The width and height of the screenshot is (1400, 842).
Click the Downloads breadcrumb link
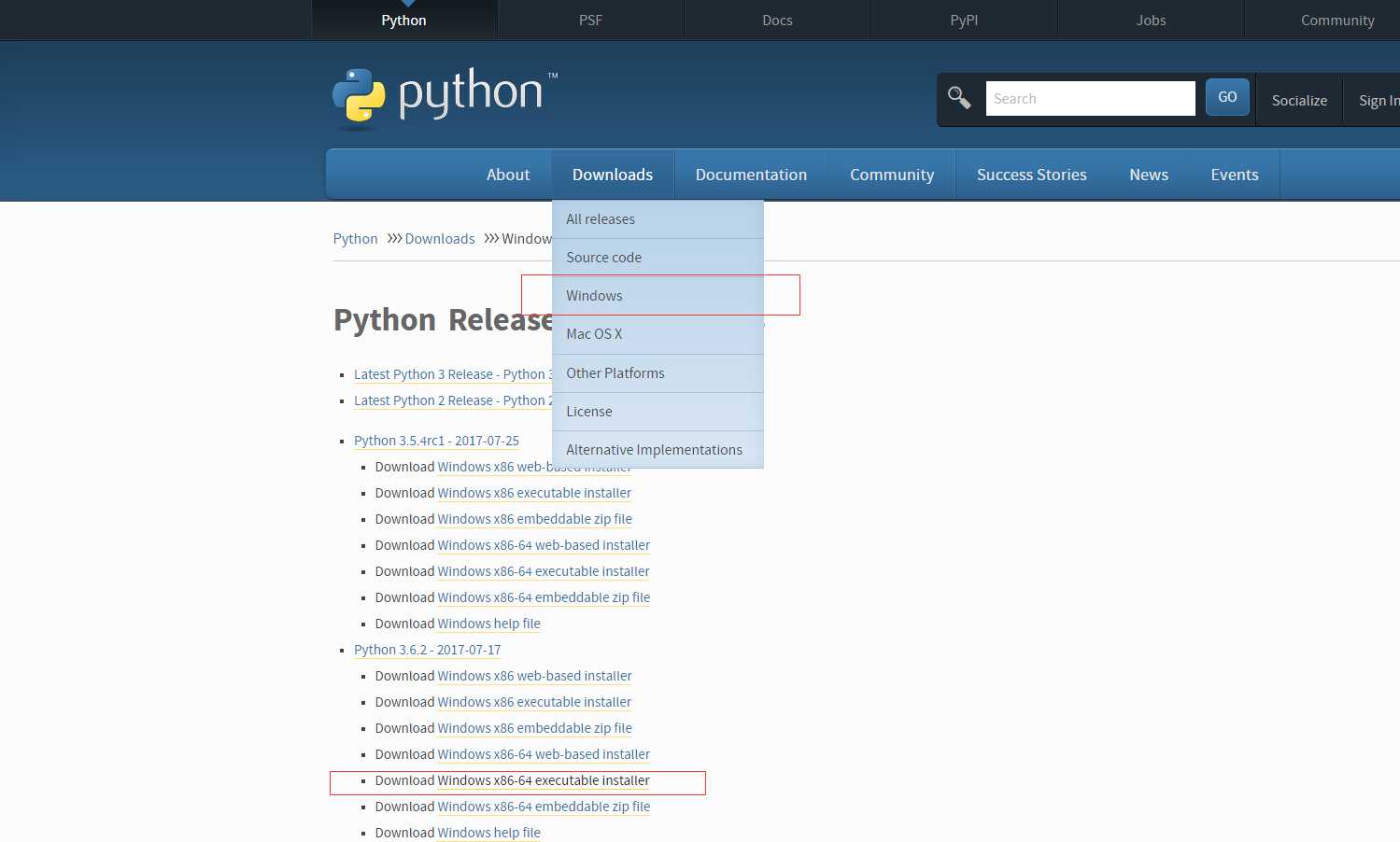click(440, 239)
